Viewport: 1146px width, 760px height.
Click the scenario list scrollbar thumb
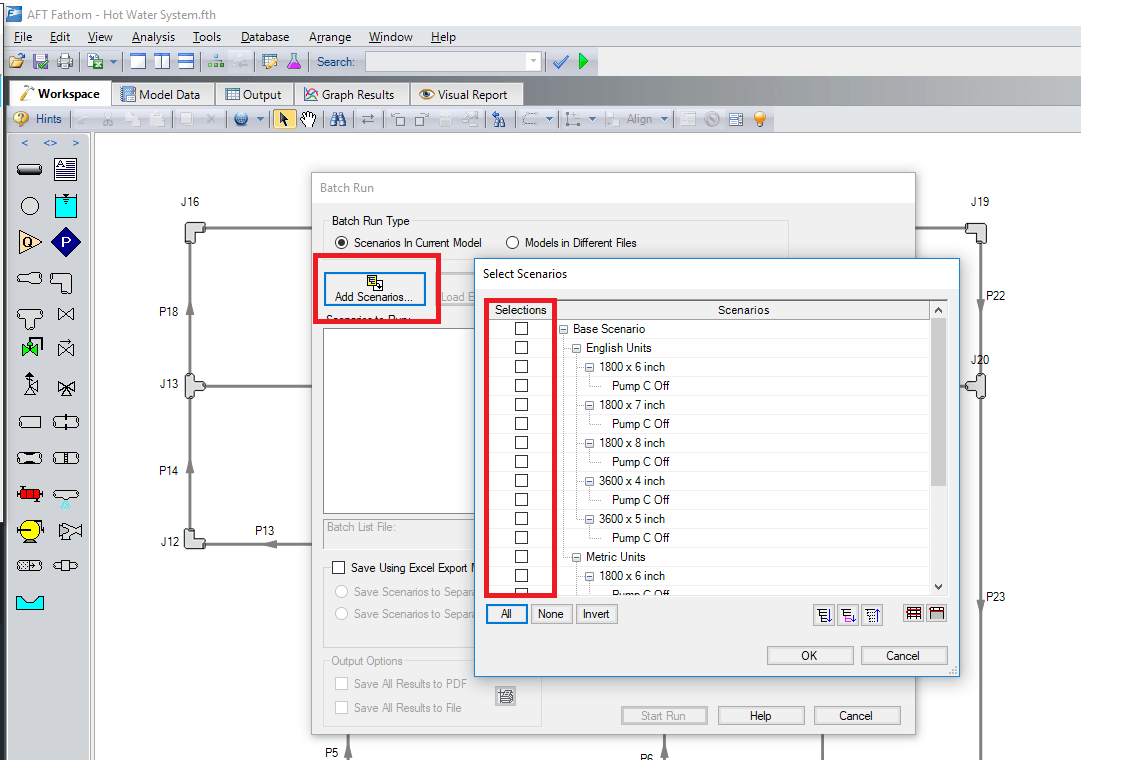(x=938, y=402)
